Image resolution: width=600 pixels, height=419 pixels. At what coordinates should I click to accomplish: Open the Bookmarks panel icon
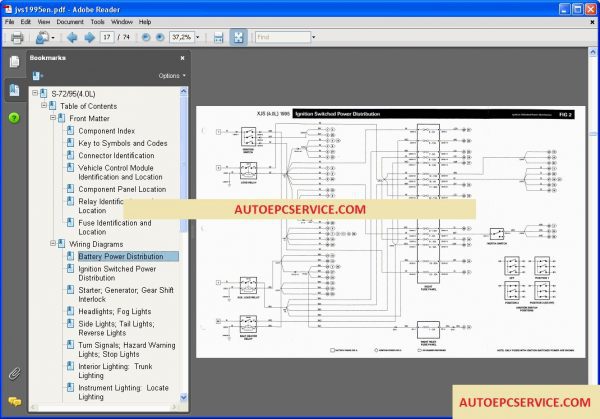[14, 90]
